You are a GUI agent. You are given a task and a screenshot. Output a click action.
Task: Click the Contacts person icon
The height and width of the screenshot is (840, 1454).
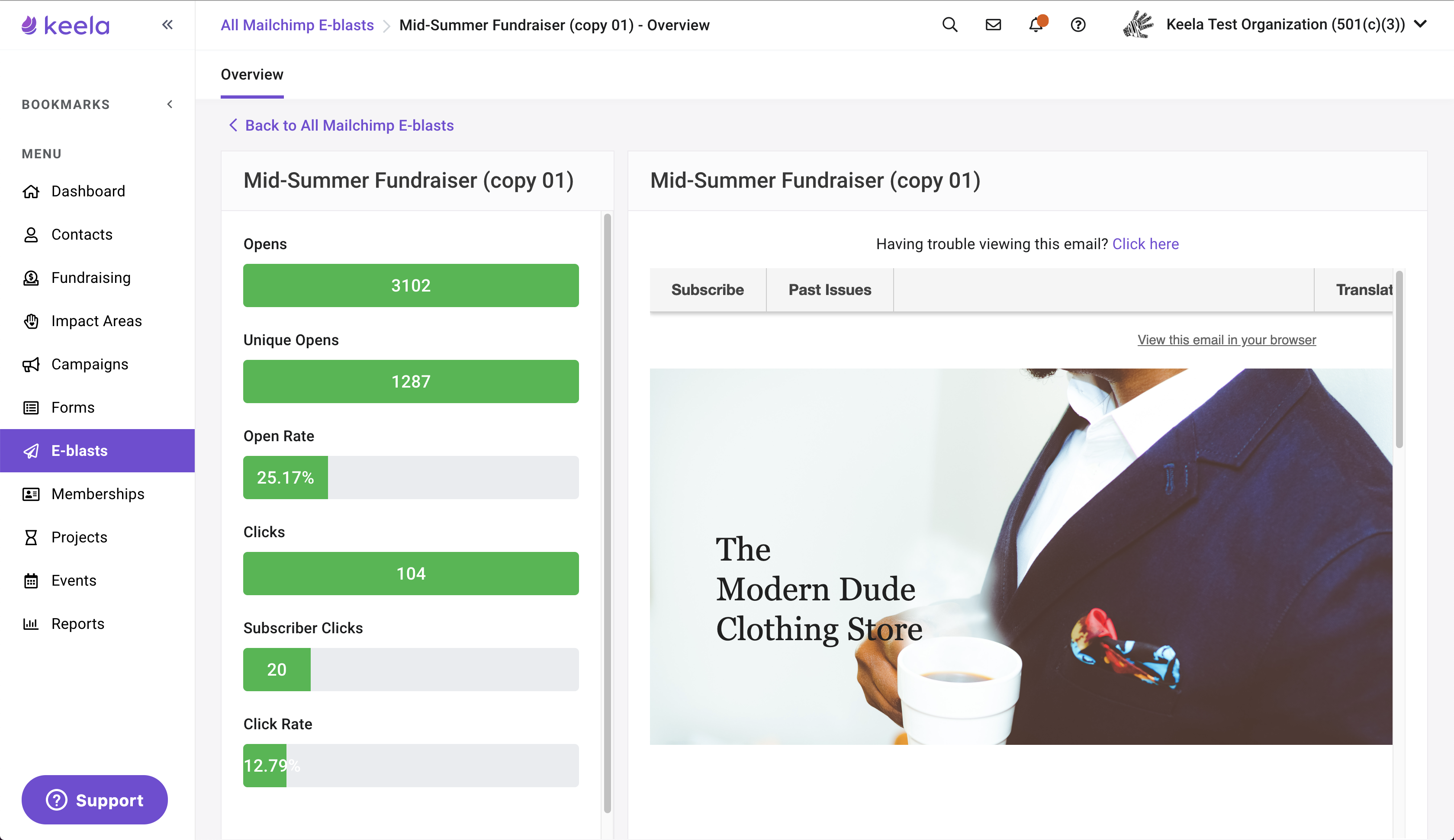[31, 235]
